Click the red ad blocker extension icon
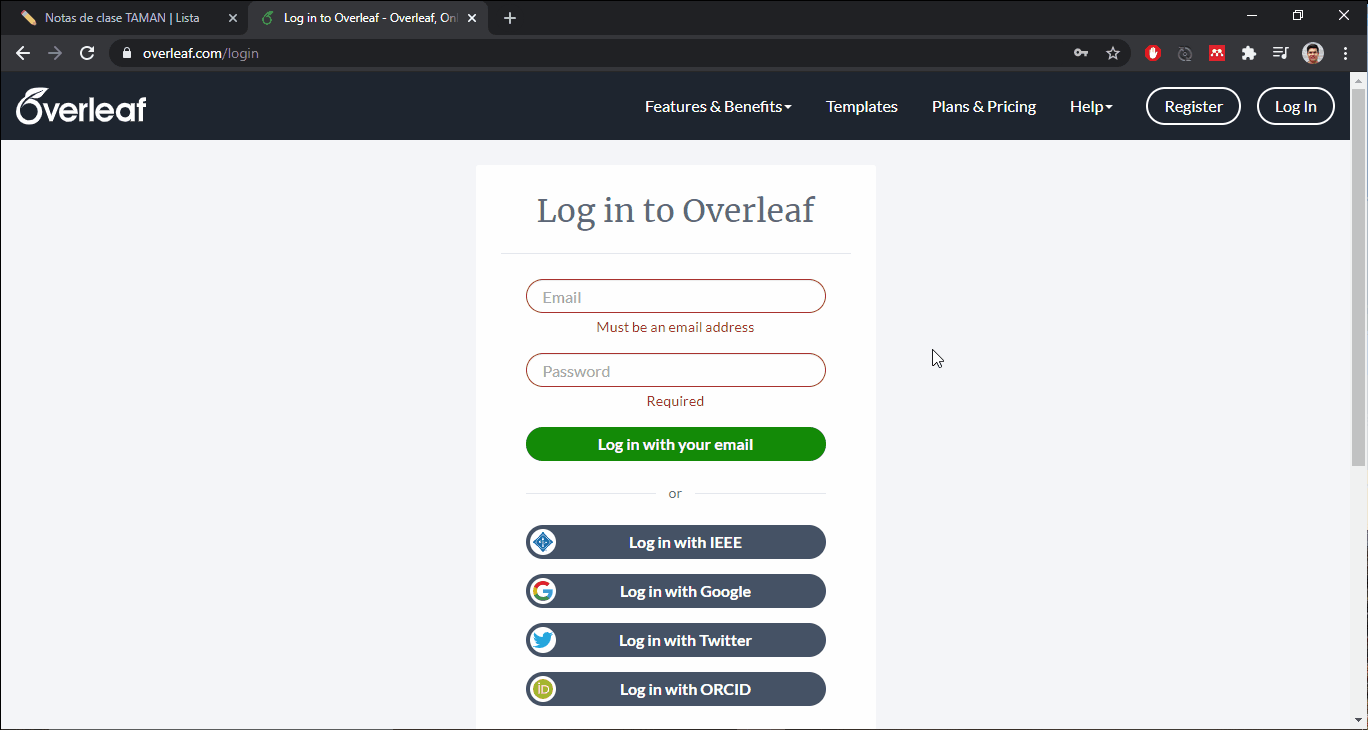 point(1153,53)
